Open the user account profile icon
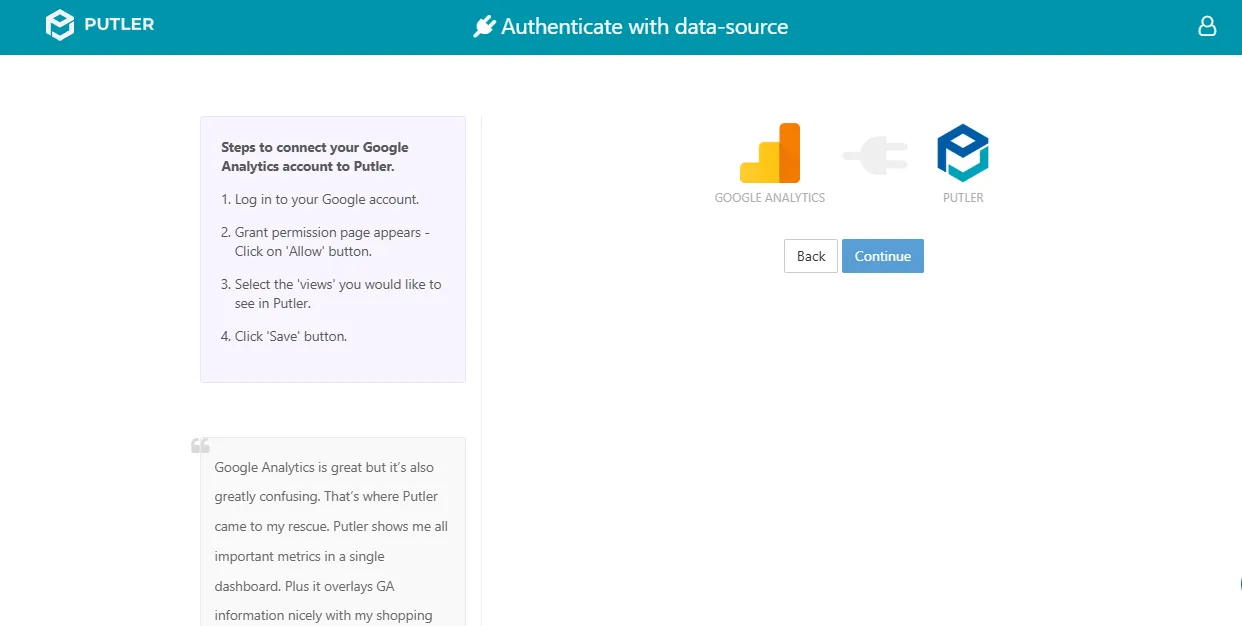Viewport: 1242px width, 626px height. click(1207, 26)
